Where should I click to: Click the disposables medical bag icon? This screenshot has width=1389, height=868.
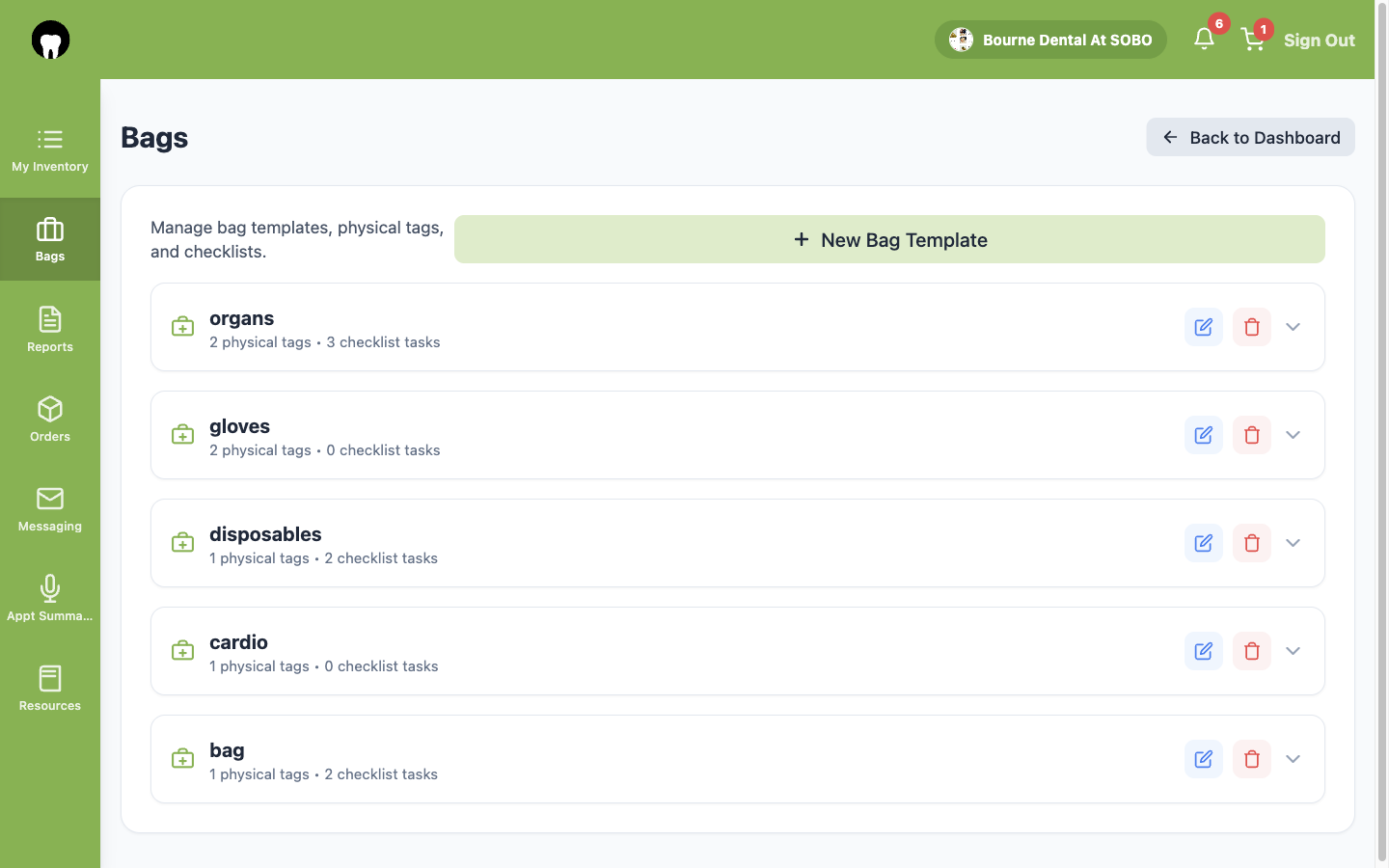click(x=182, y=543)
